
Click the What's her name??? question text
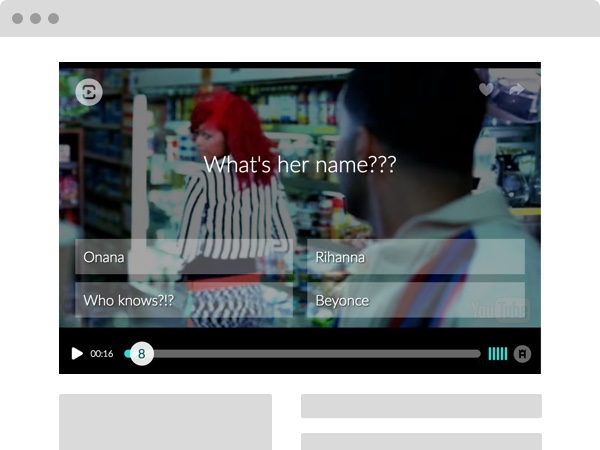click(x=300, y=165)
